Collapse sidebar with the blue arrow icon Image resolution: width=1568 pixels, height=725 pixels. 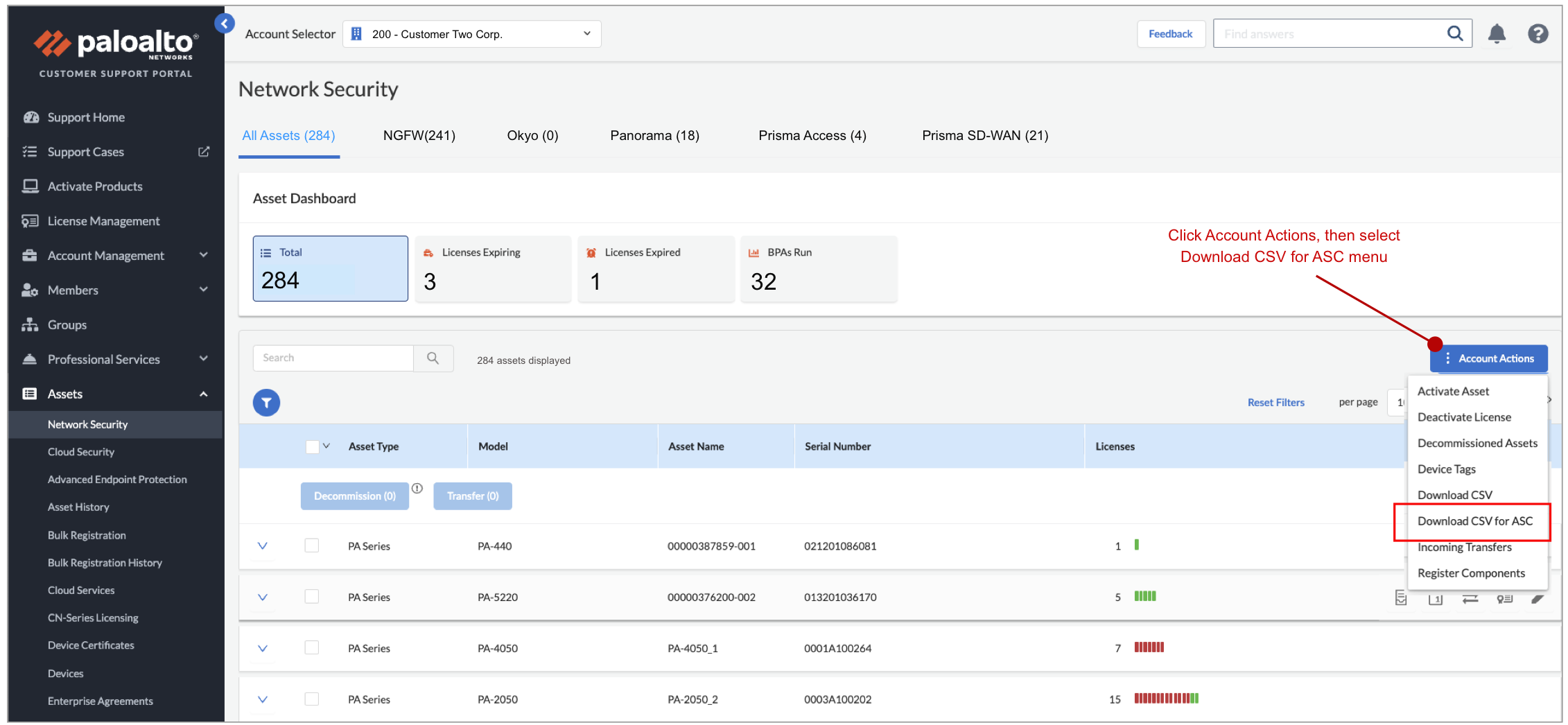(x=224, y=24)
